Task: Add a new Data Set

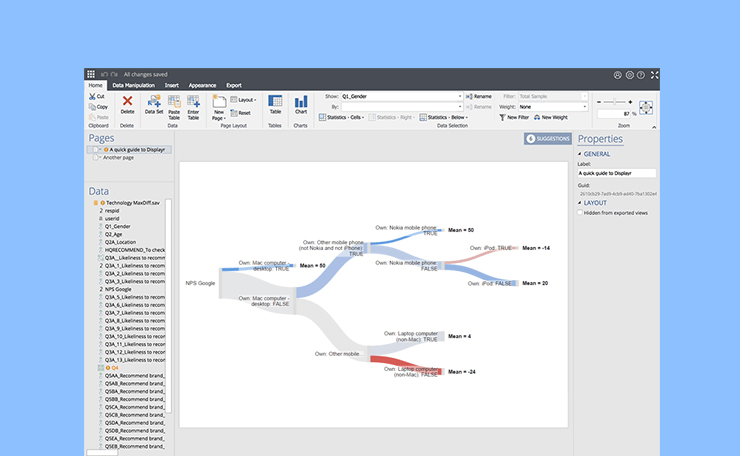Action: click(x=154, y=102)
